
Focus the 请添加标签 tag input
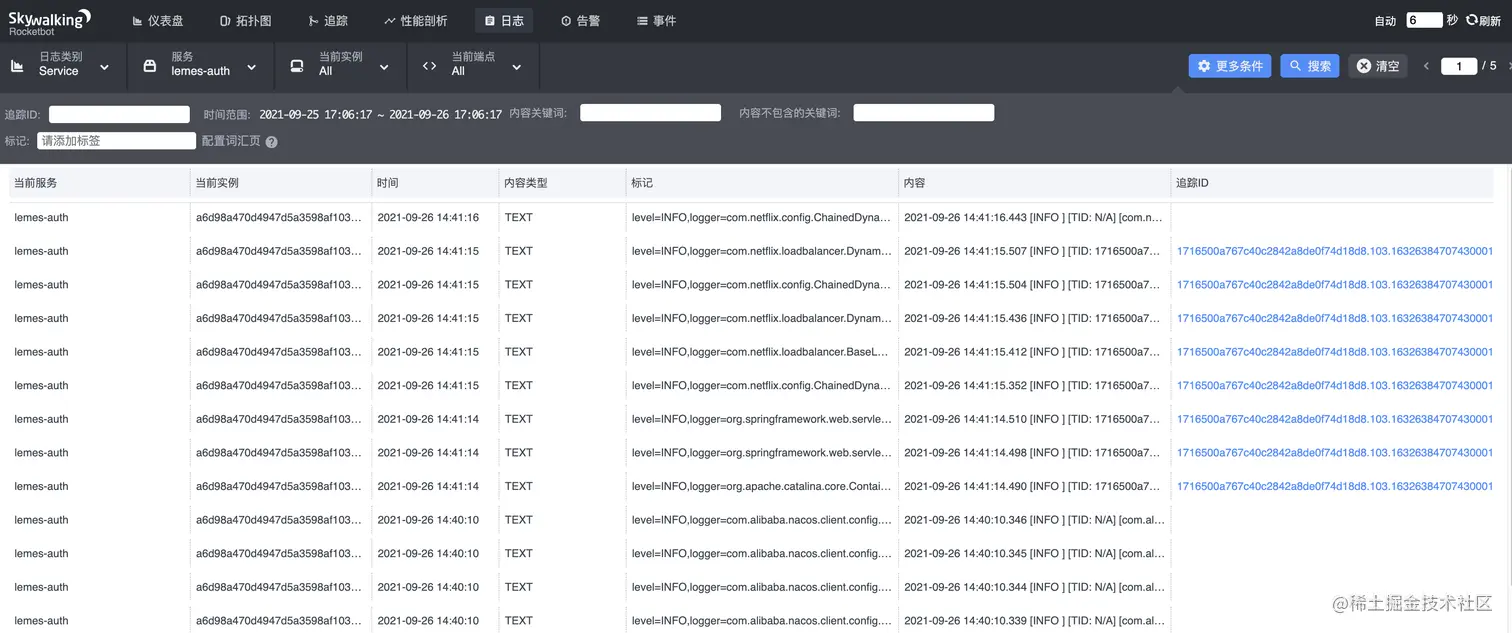click(x=116, y=141)
